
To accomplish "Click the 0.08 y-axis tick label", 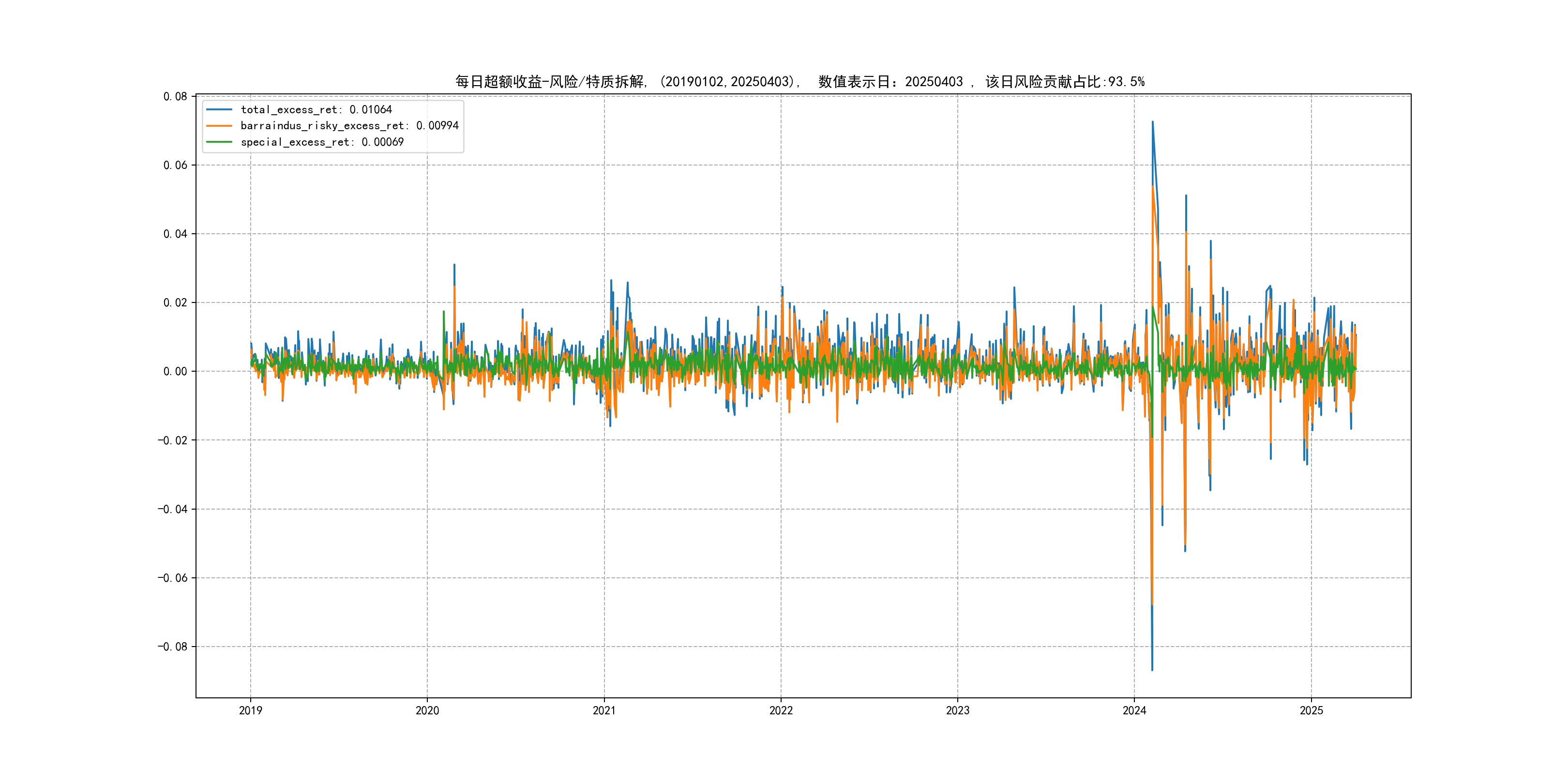I will pyautogui.click(x=175, y=96).
